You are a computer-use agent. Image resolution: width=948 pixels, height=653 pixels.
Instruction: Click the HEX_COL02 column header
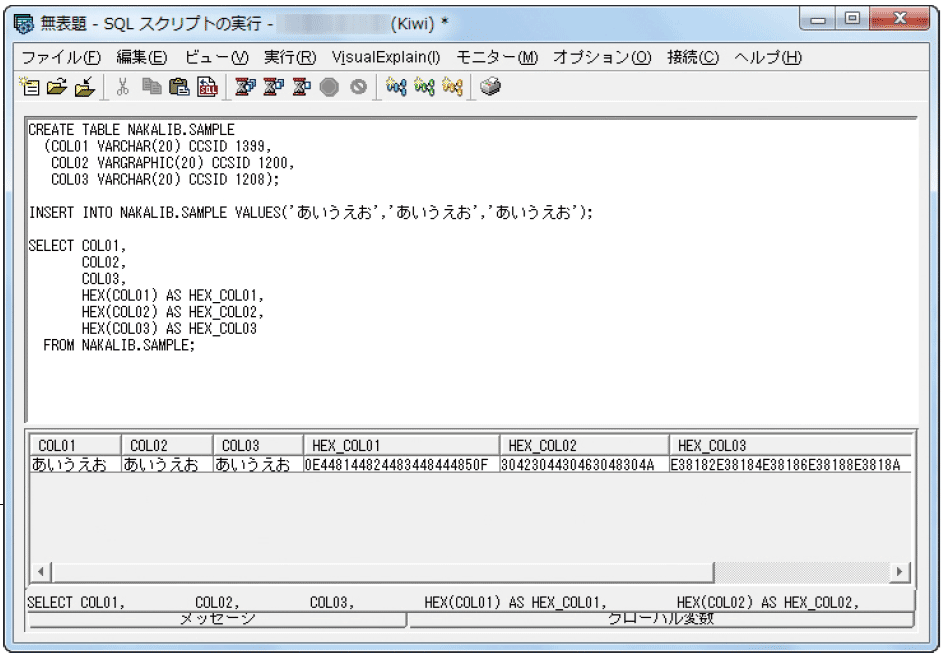point(585,446)
